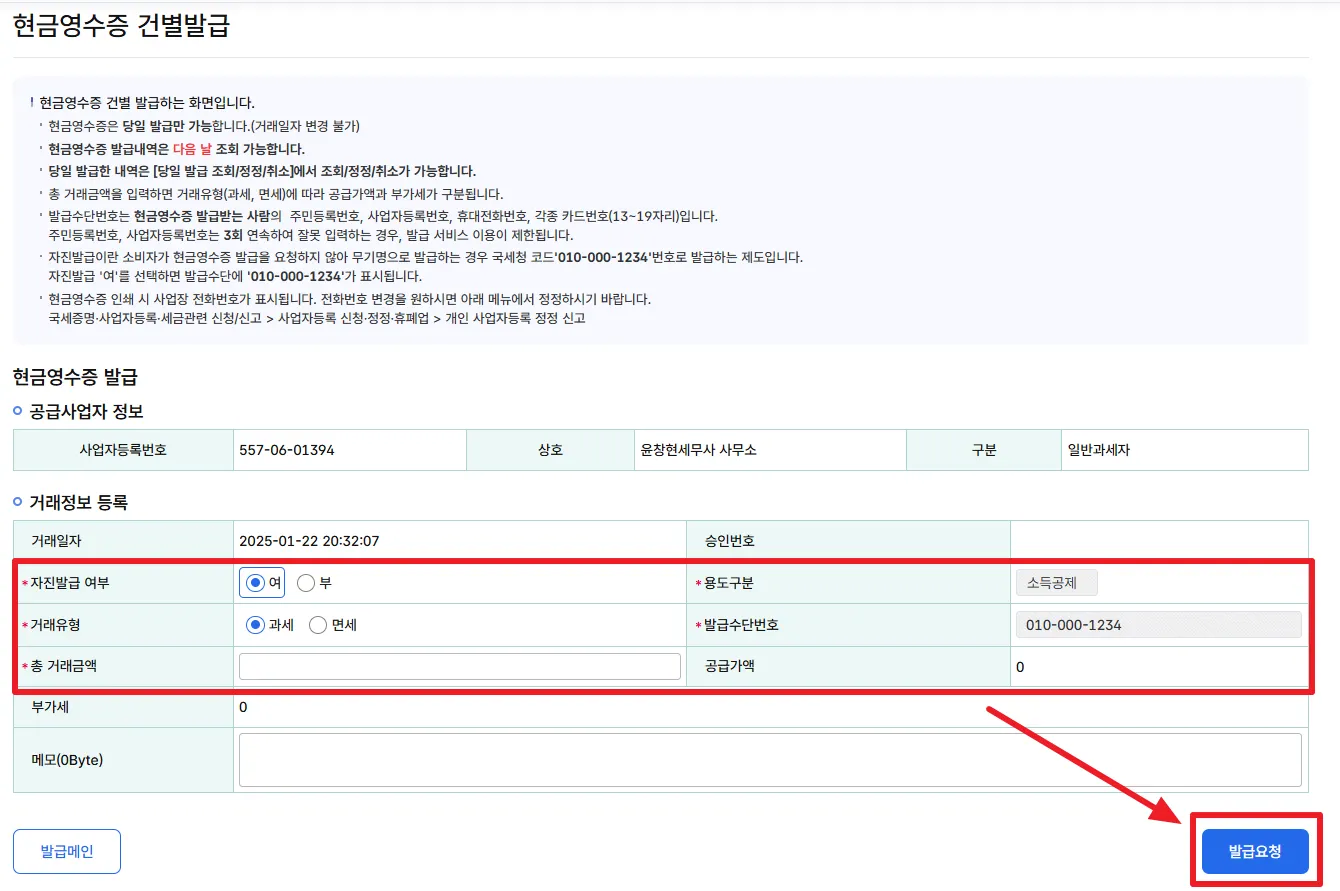Click the notice about 공급가액과 부가세 구분
Screen dimensions: 1340x891
pyautogui.click(x=275, y=194)
